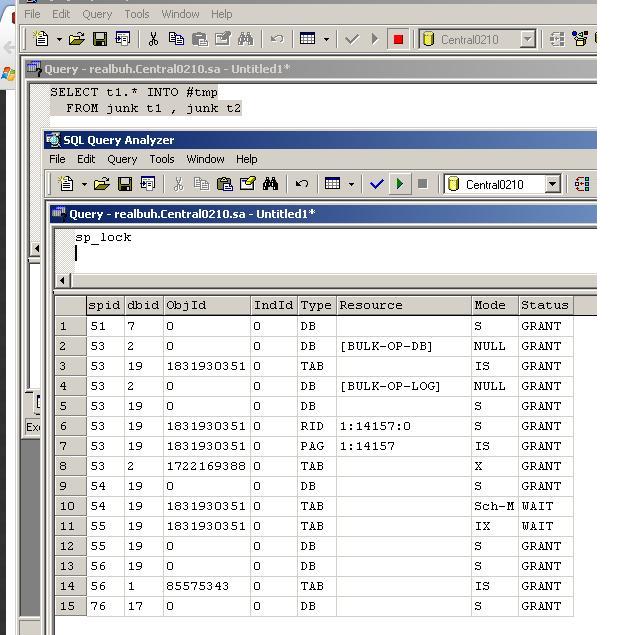Click the Open folder icon in the front SQL Query Analyzer toolbar
This screenshot has width=634, height=635.
[101, 184]
